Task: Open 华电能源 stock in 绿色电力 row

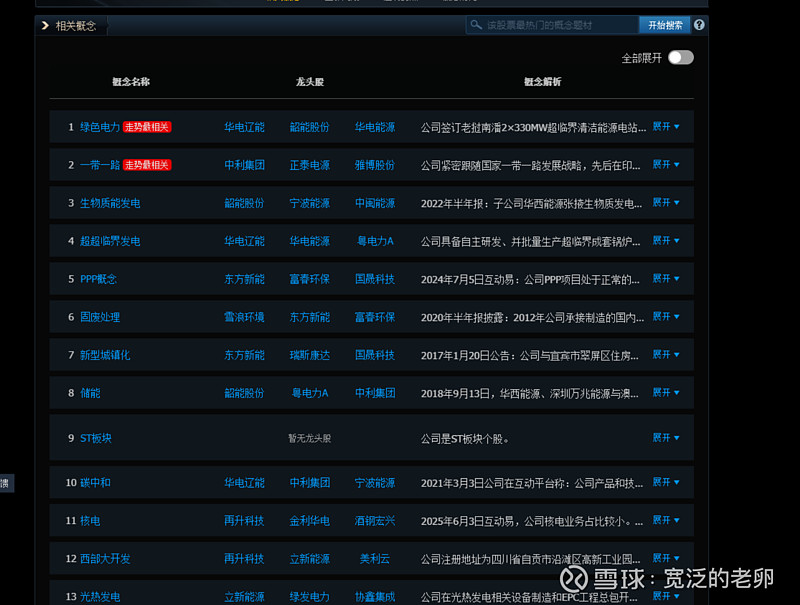Action: [x=375, y=127]
